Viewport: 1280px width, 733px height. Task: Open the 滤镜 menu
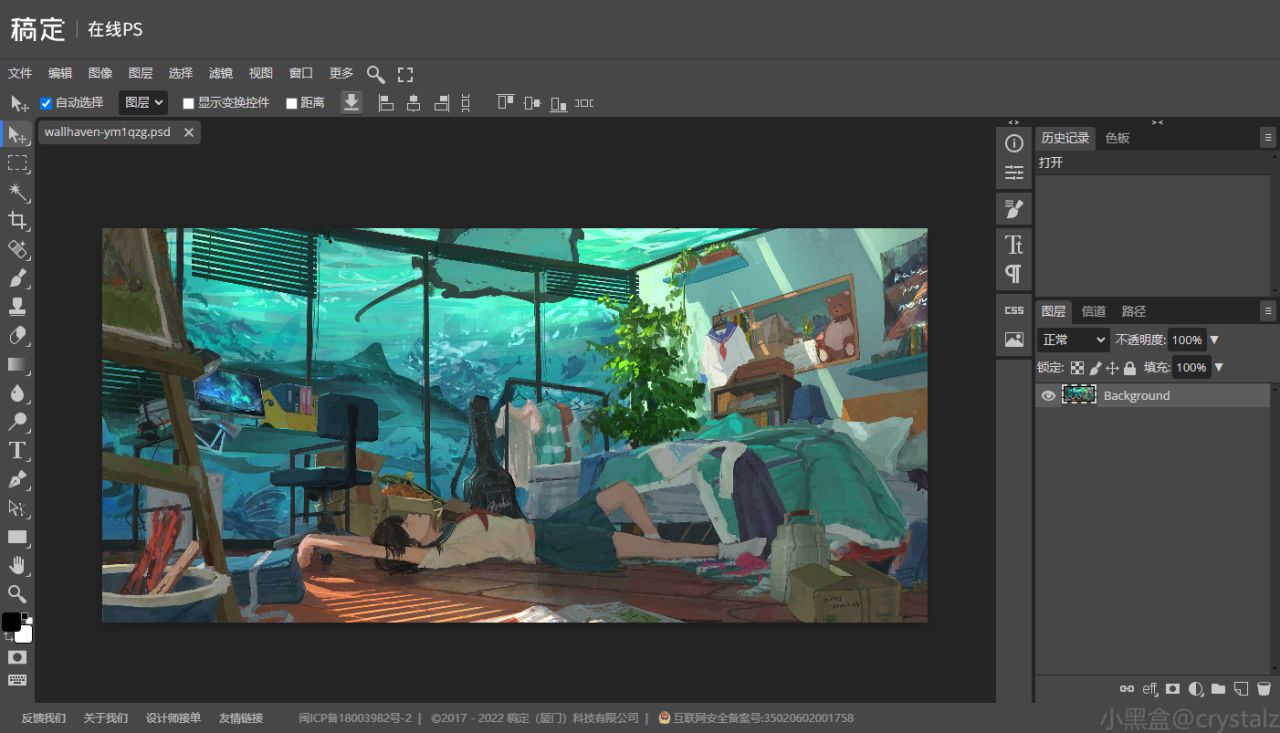pyautogui.click(x=221, y=73)
